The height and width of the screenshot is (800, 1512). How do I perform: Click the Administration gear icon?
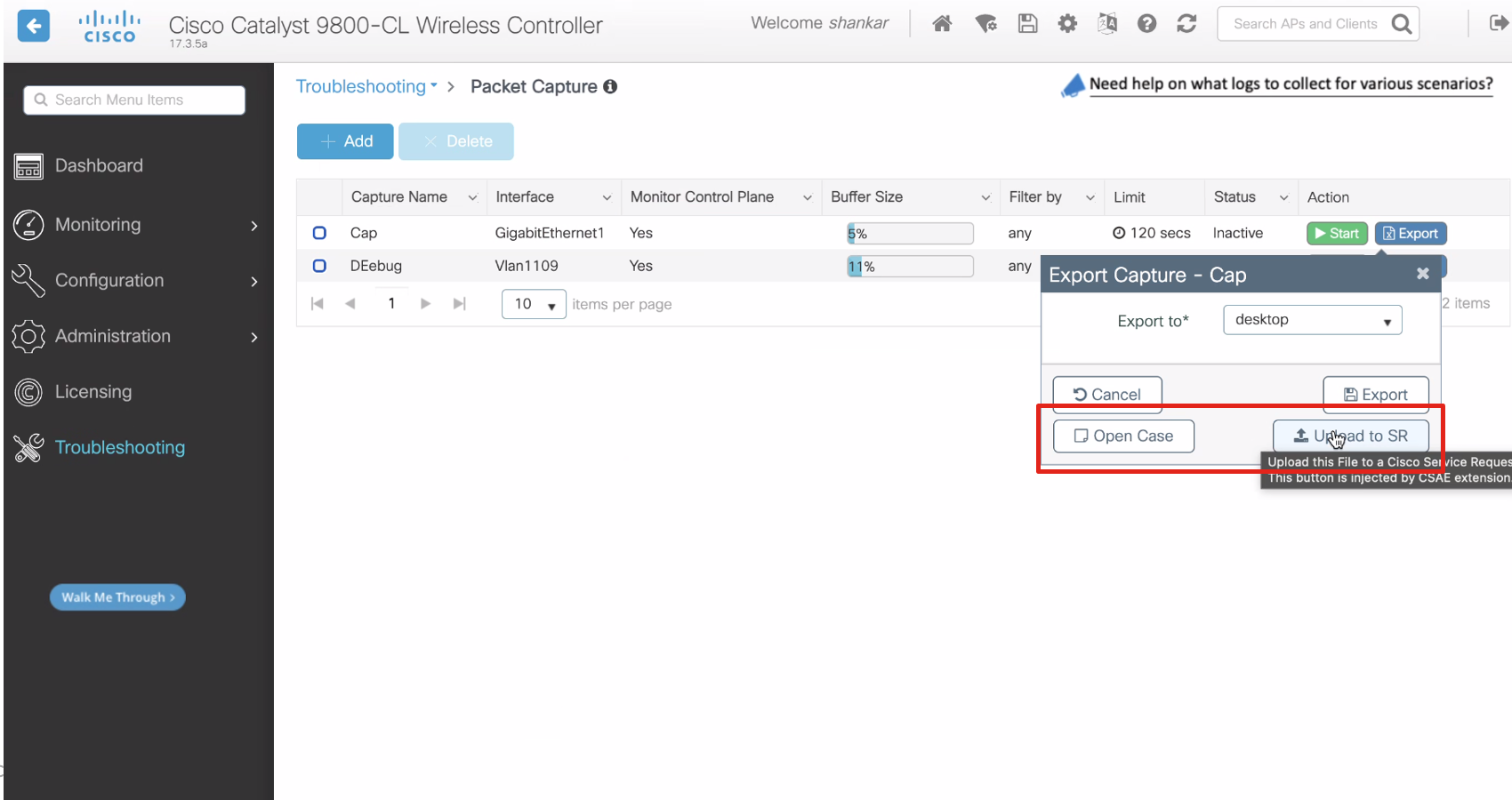[28, 336]
